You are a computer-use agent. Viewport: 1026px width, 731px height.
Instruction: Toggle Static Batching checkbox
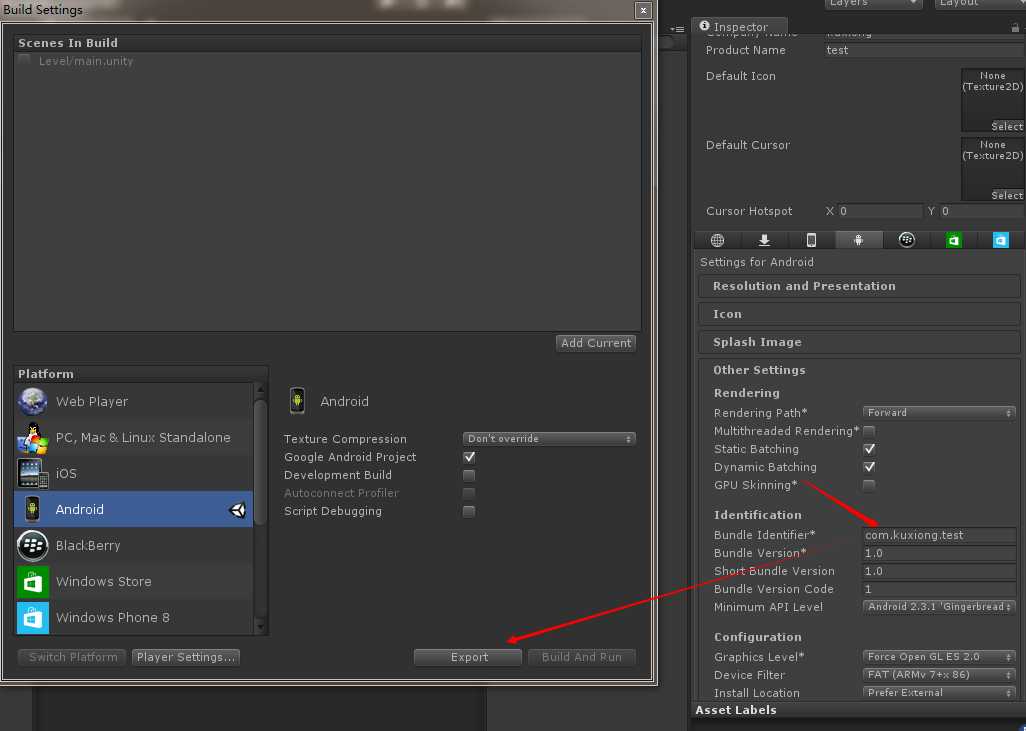(869, 449)
